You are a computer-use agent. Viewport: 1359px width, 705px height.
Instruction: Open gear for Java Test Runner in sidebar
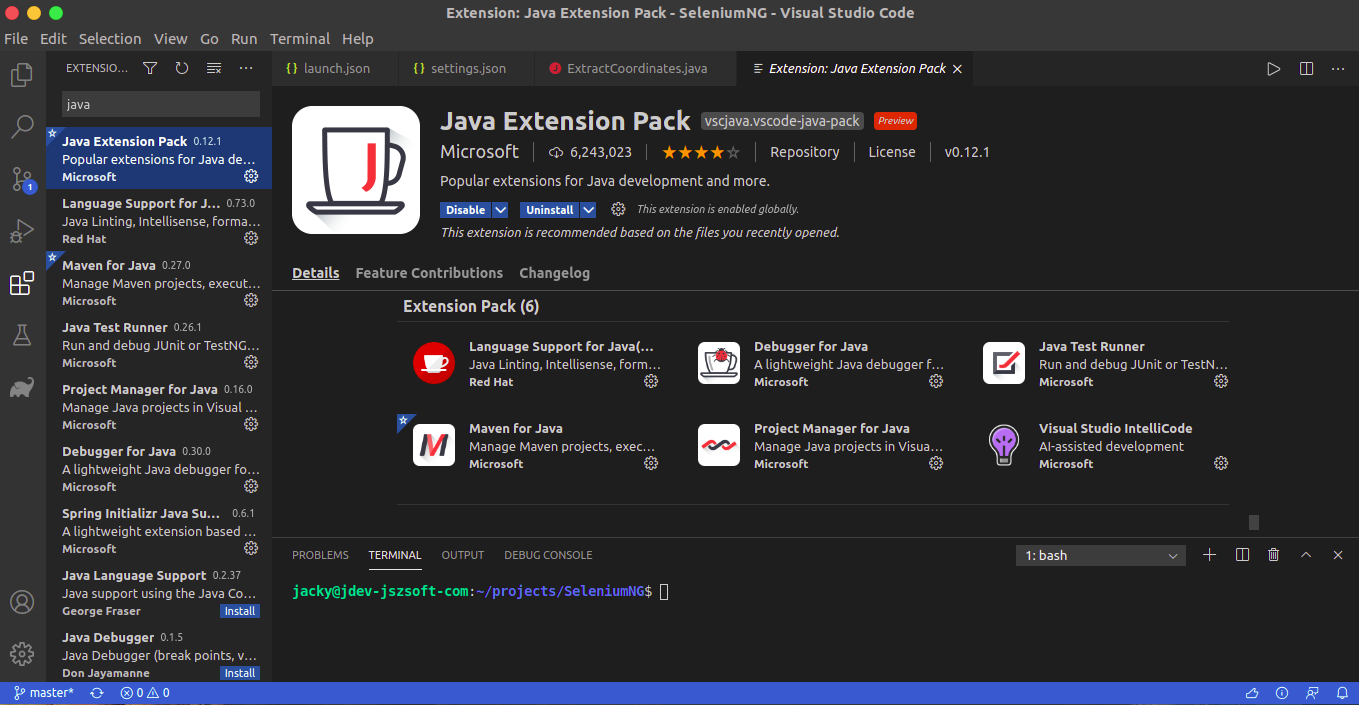pos(251,362)
